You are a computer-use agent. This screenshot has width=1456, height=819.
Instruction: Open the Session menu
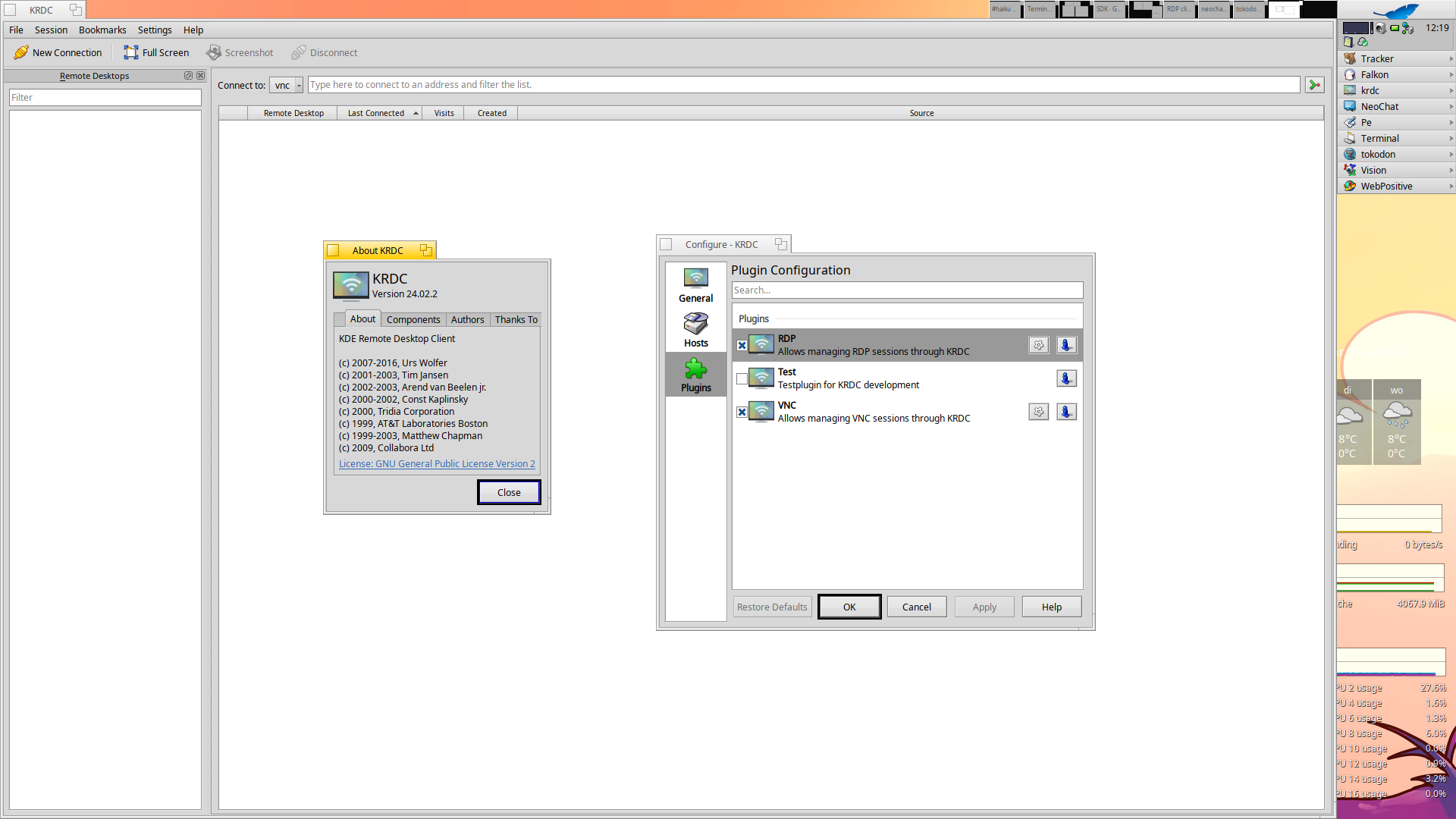tap(51, 30)
